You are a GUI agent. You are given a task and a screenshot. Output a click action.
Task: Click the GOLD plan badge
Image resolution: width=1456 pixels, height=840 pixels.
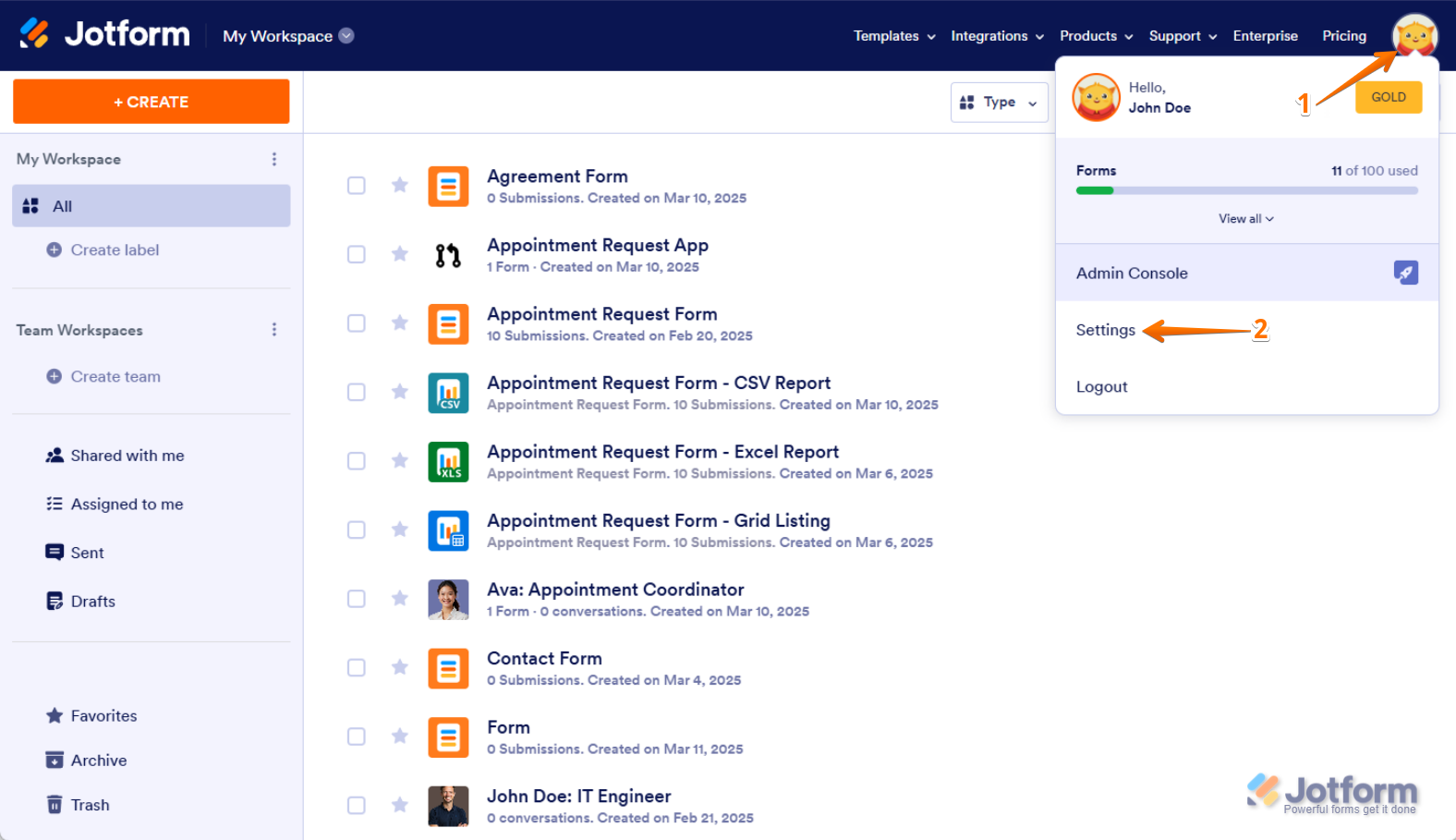tap(1388, 97)
